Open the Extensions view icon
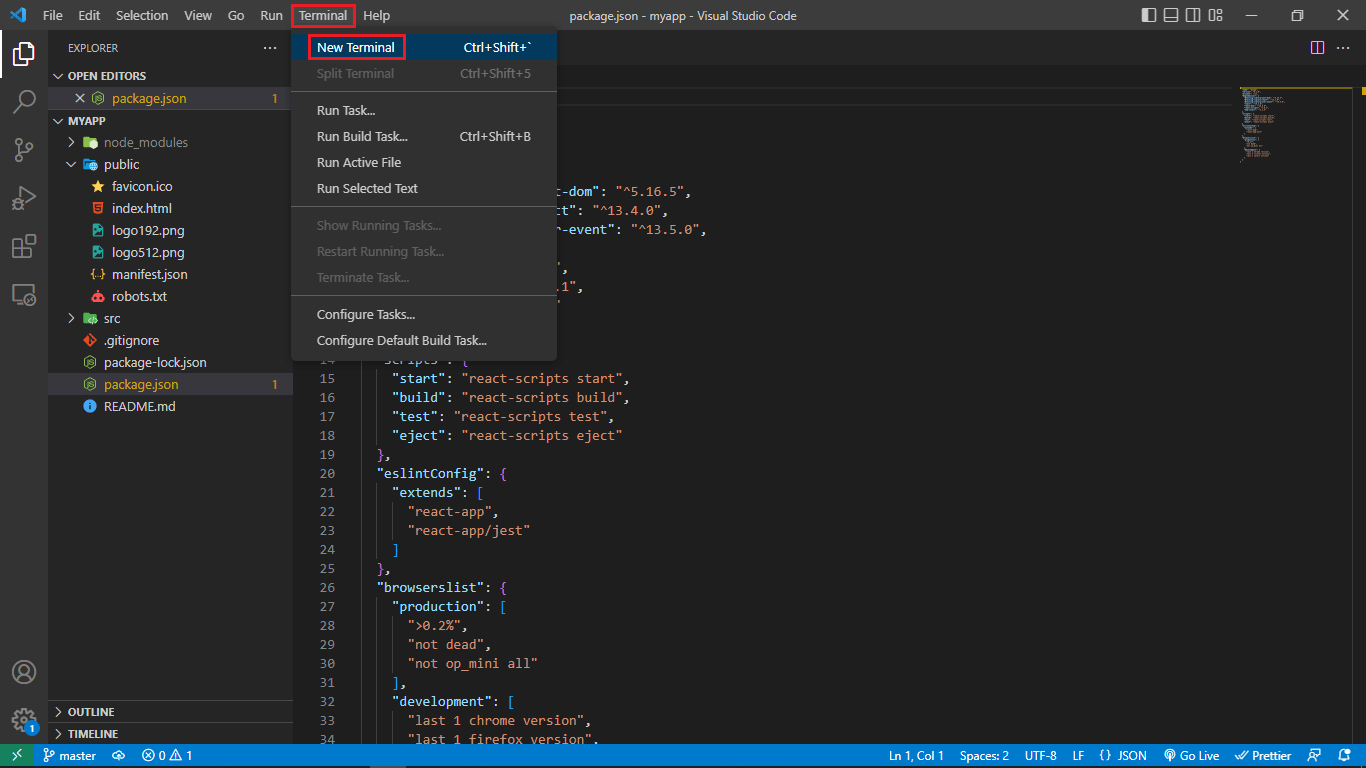 (x=24, y=246)
